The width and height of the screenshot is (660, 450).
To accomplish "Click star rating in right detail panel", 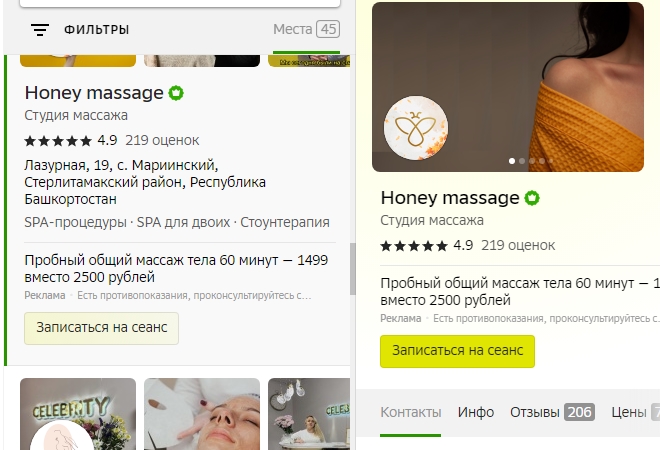I will [414, 246].
